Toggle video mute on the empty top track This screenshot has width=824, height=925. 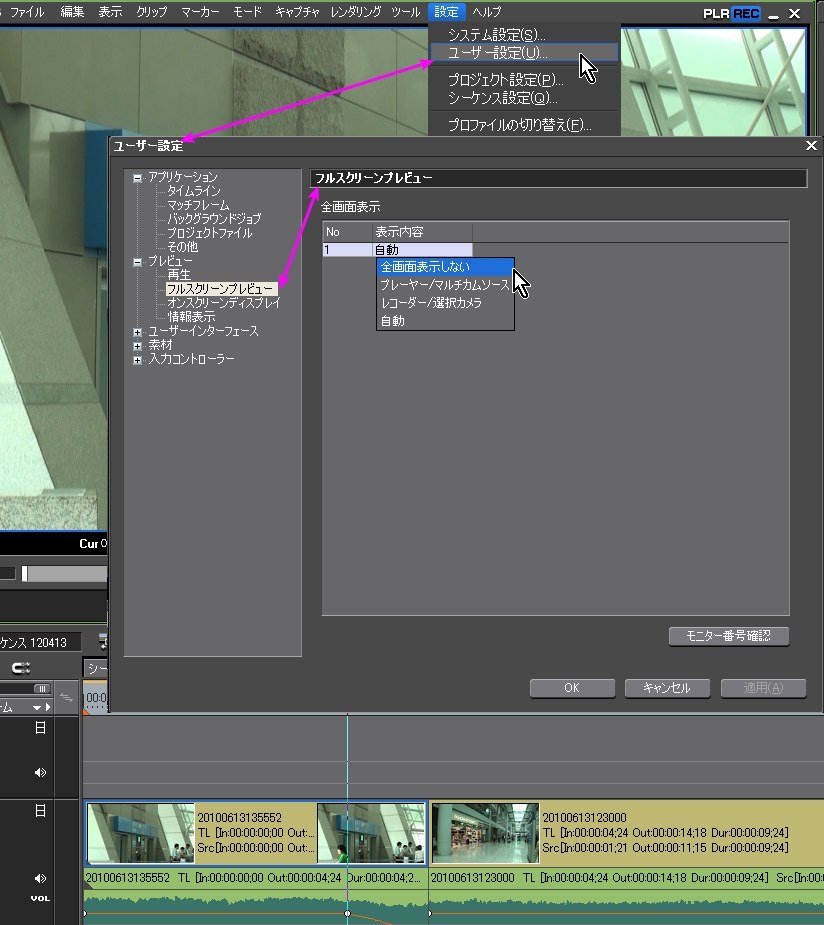coord(40,728)
